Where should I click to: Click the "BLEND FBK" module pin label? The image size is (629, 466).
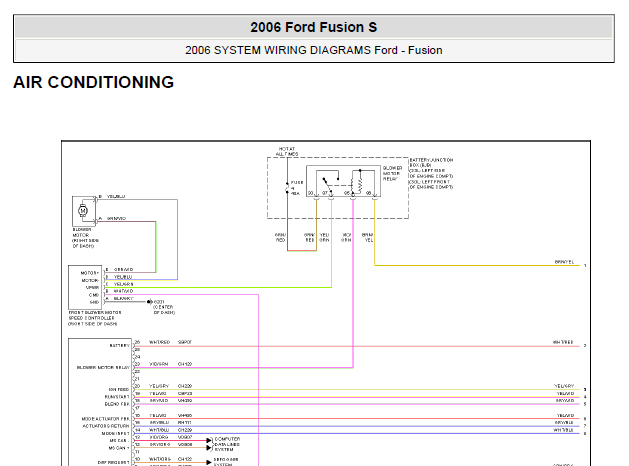tap(117, 404)
